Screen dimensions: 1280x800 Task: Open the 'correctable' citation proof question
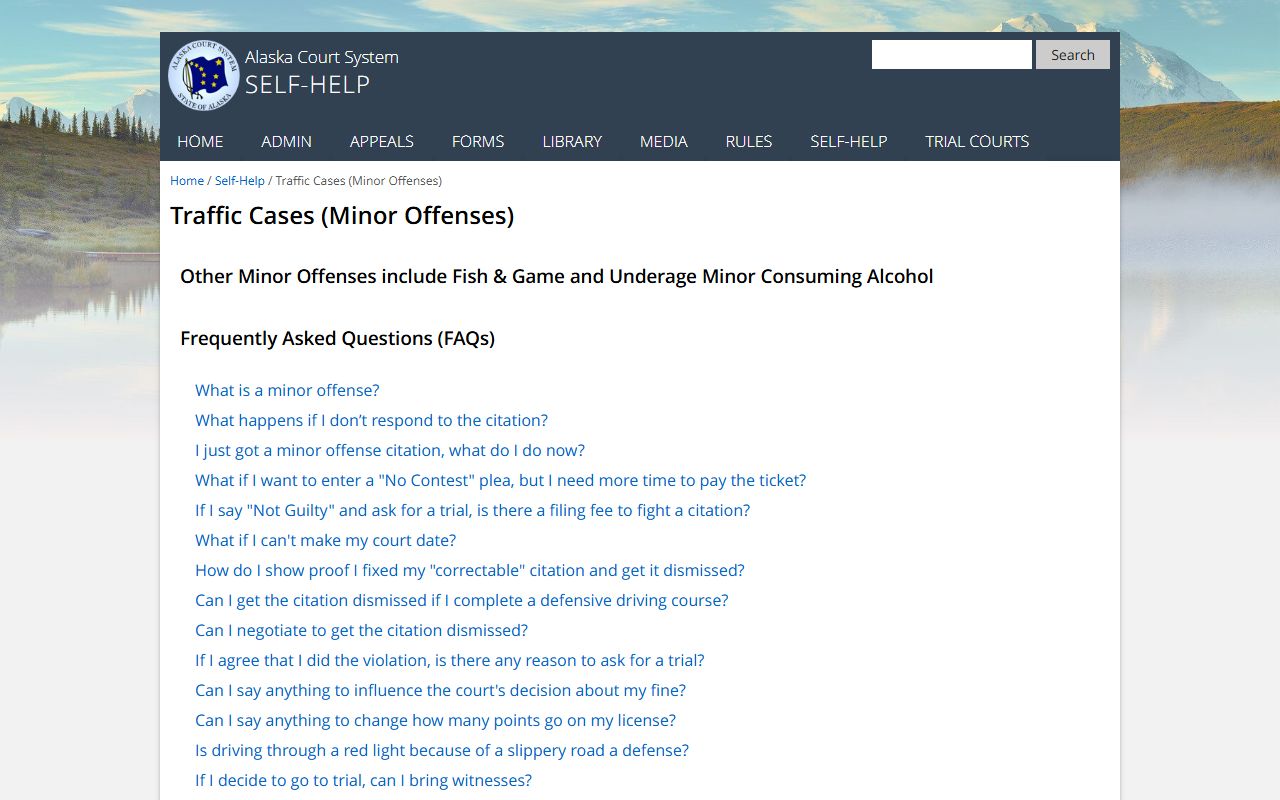(470, 570)
